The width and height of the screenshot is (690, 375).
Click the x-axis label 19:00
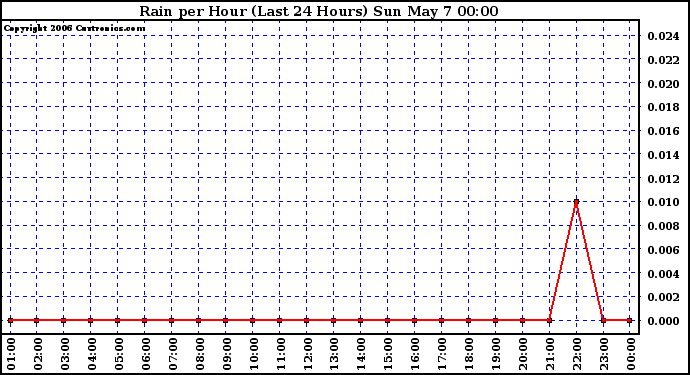[x=496, y=354]
